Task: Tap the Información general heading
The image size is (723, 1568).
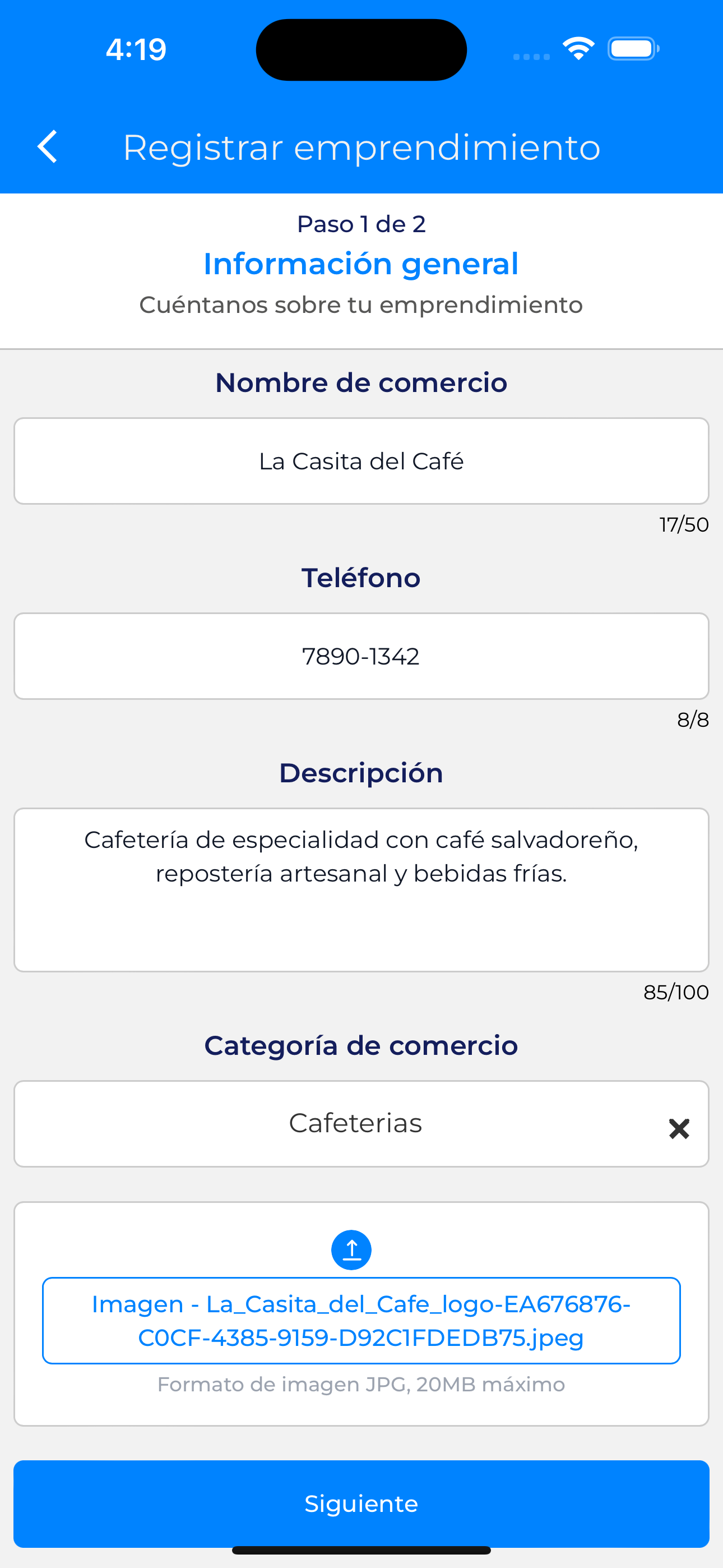Action: (x=361, y=264)
